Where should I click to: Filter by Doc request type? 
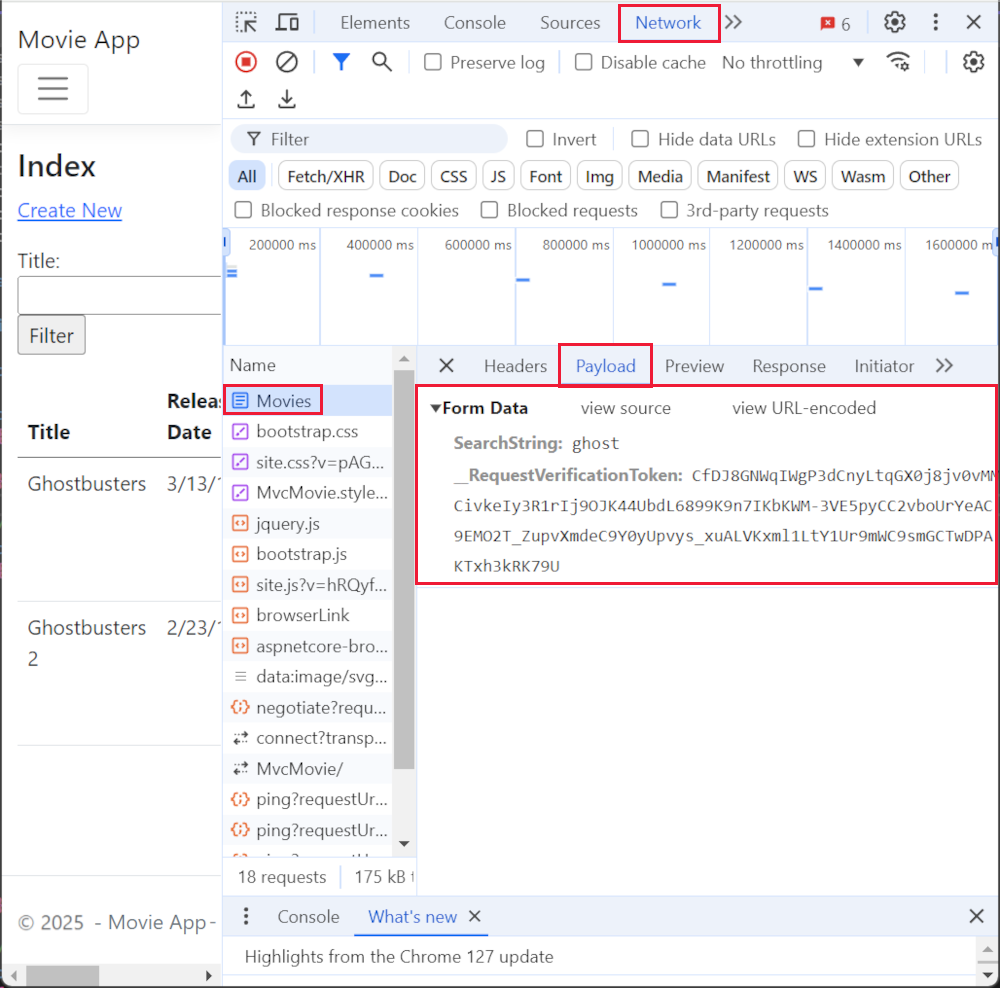402,176
